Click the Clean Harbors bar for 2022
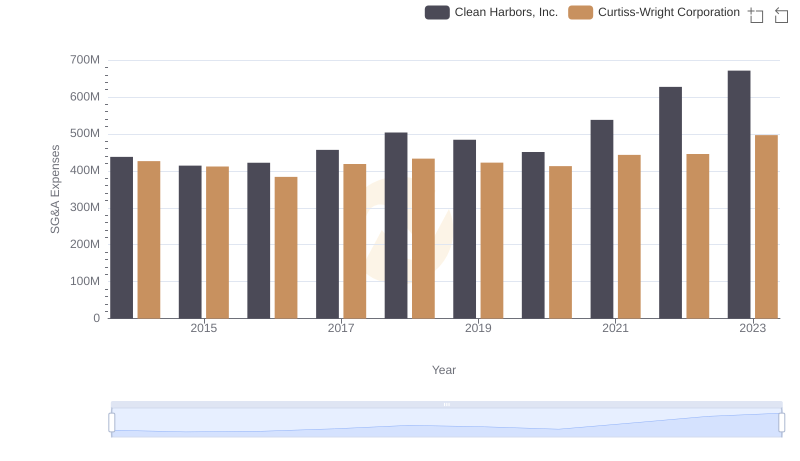Viewport: 800px width, 461px height. [670, 203]
